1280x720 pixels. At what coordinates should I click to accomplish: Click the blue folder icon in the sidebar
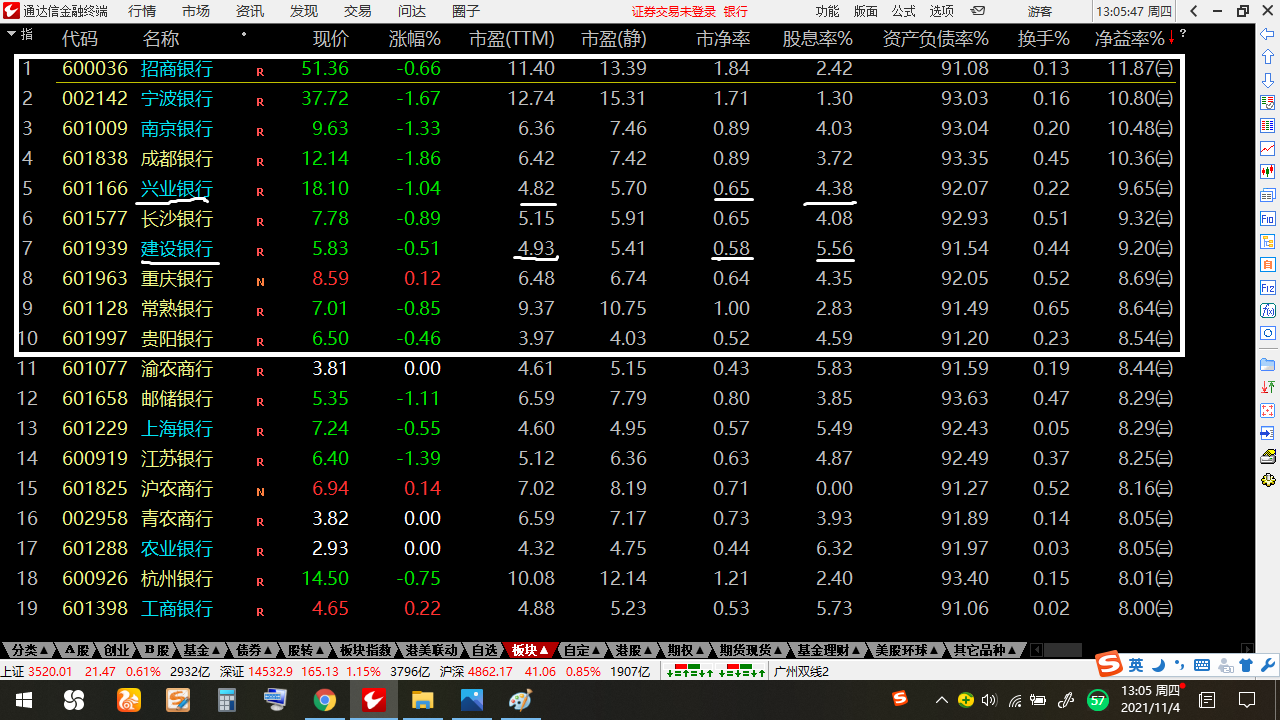pos(1268,364)
